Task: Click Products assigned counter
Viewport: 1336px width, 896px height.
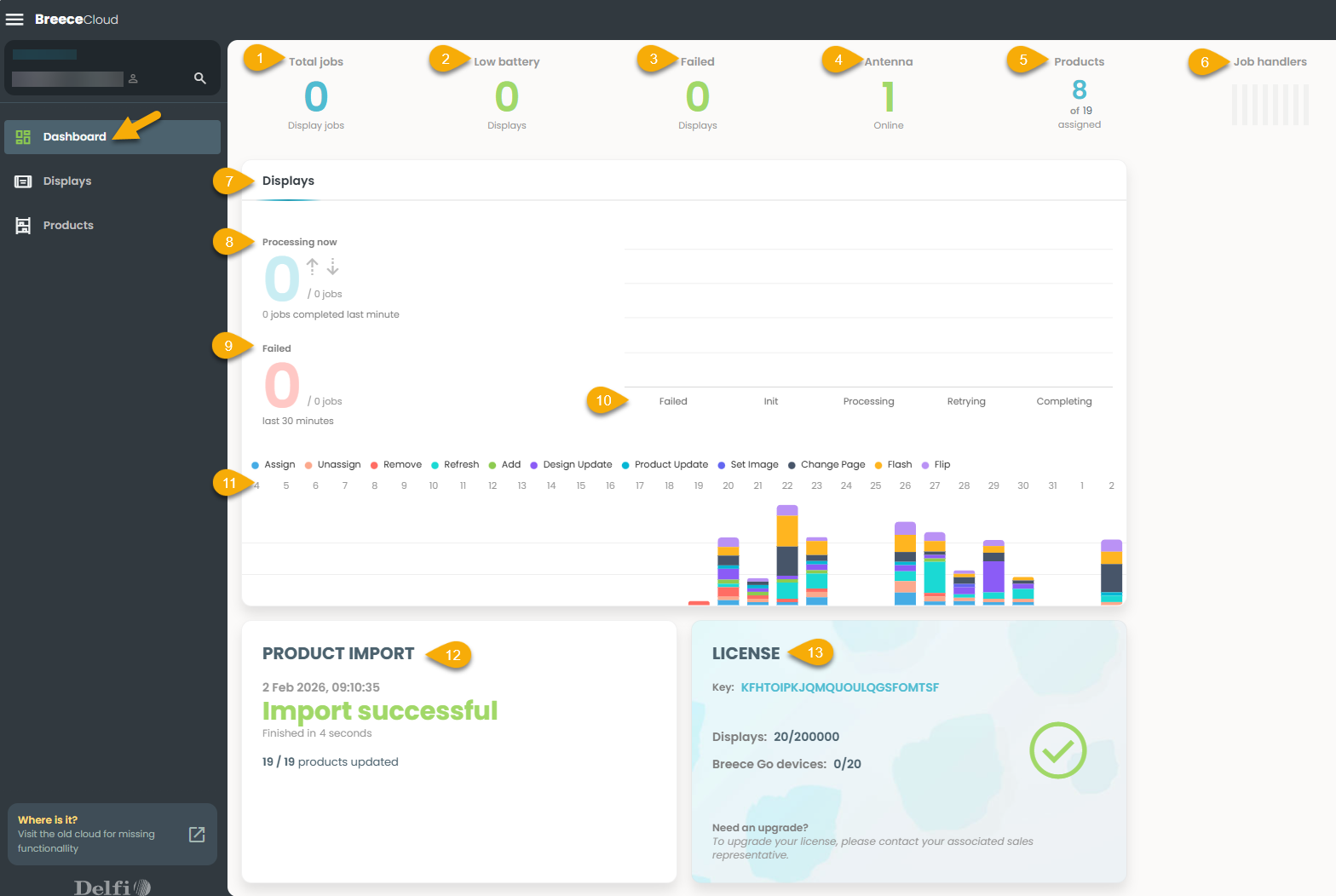Action: tap(1080, 89)
